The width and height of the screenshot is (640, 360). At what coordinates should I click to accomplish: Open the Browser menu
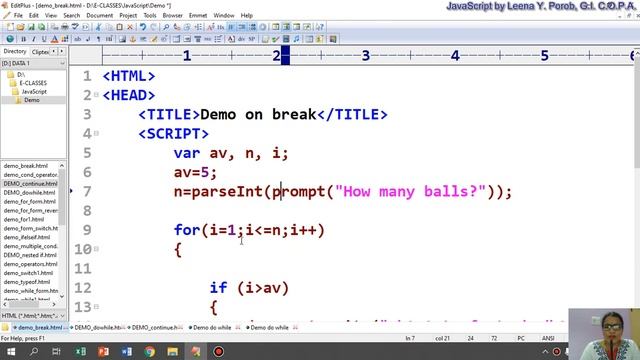173,16
